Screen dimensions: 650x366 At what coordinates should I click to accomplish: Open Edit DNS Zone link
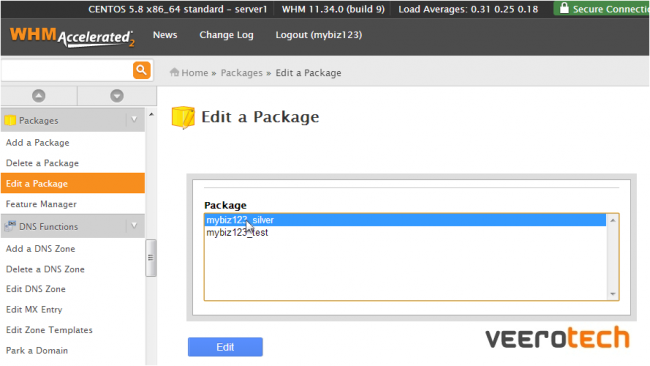[x=36, y=289]
